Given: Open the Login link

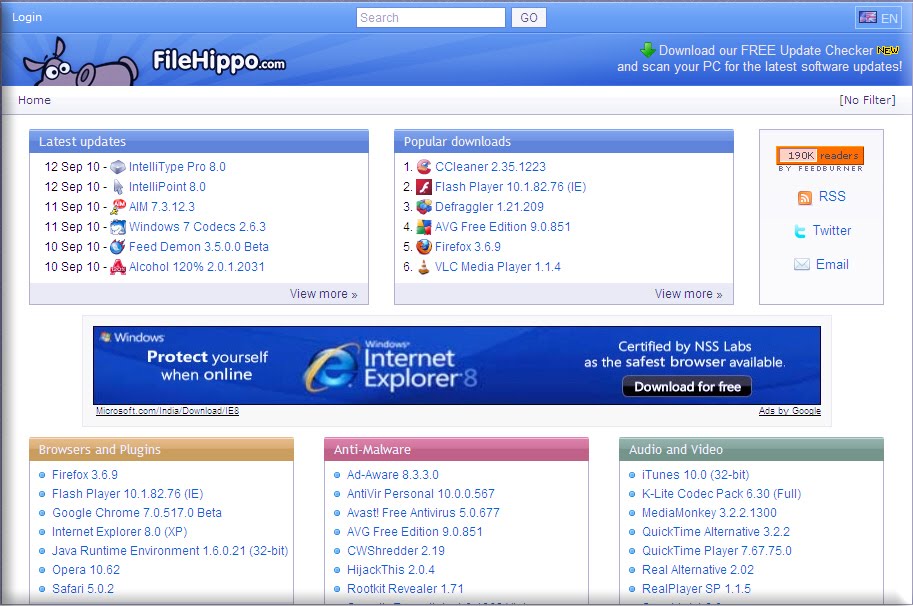Looking at the screenshot, I should click(x=27, y=17).
